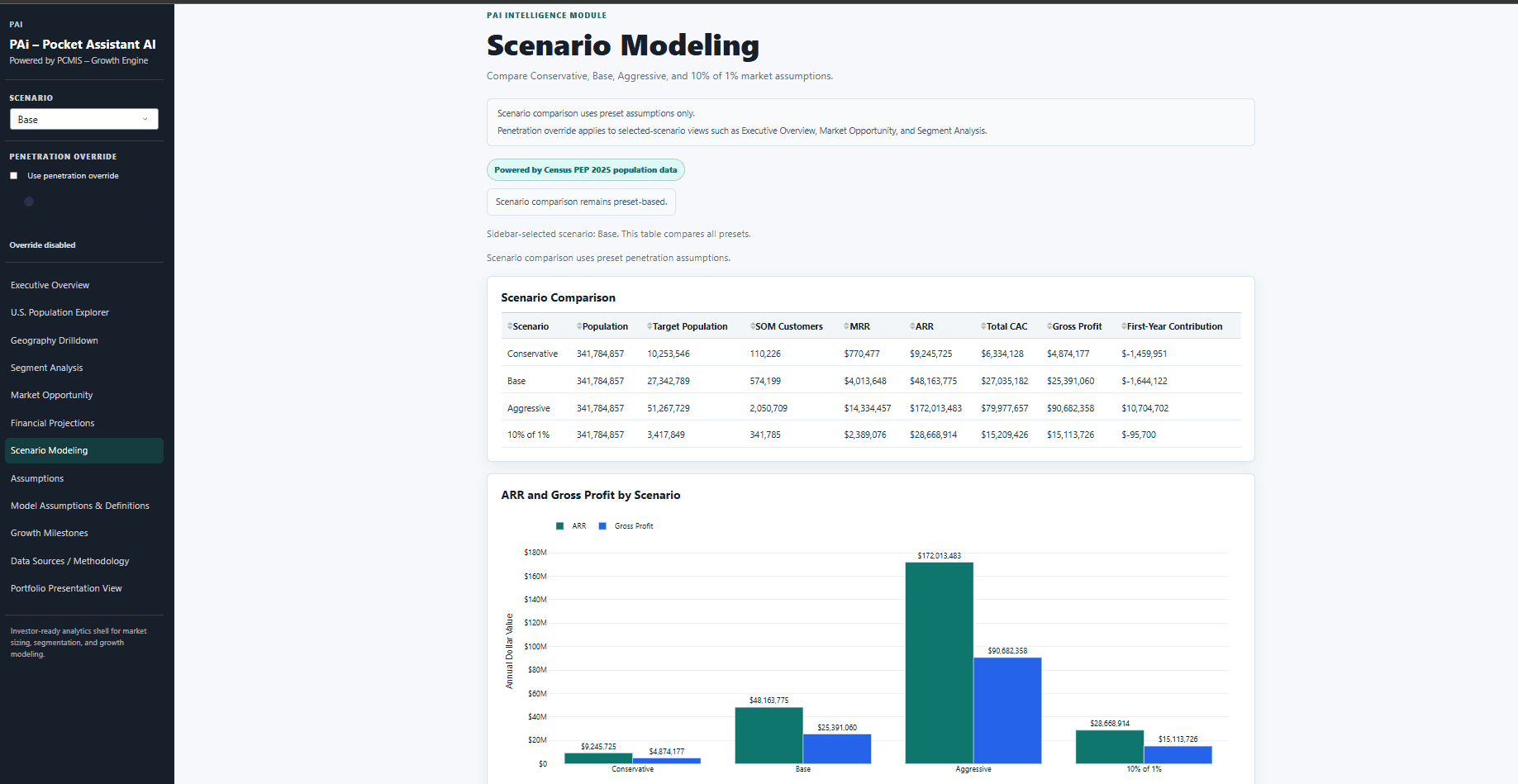Click the Census PEP 2025 population badge
Viewport: 1518px width, 784px height.
point(586,170)
